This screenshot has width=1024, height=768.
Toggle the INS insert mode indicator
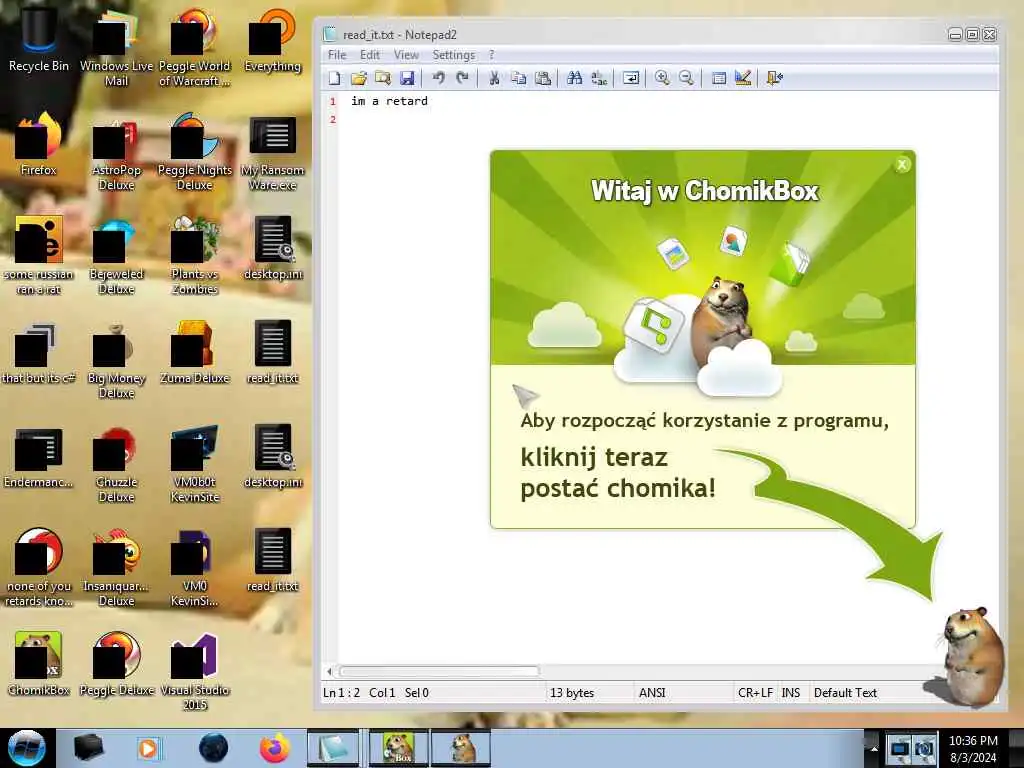coord(791,693)
